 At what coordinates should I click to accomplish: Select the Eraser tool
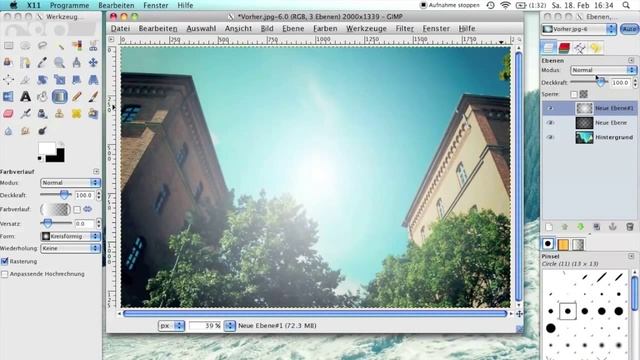(x=8, y=113)
